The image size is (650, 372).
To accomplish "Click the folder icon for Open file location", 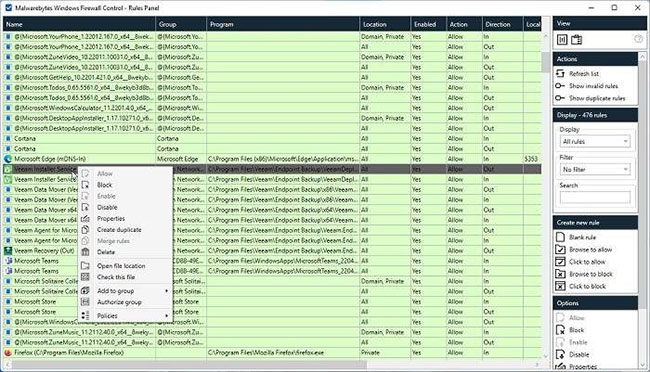I will [x=85, y=265].
